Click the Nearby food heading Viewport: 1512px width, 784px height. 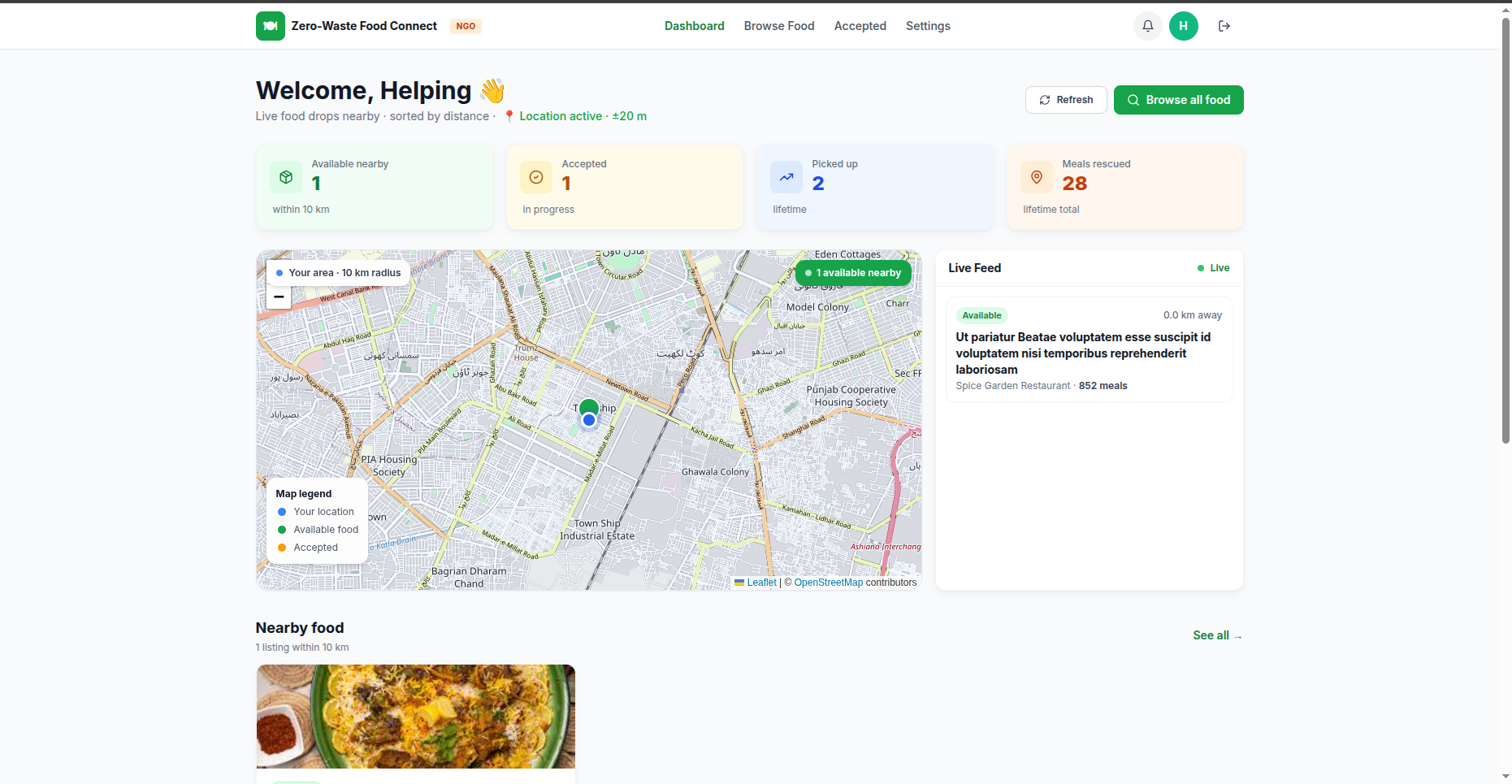pyautogui.click(x=300, y=628)
